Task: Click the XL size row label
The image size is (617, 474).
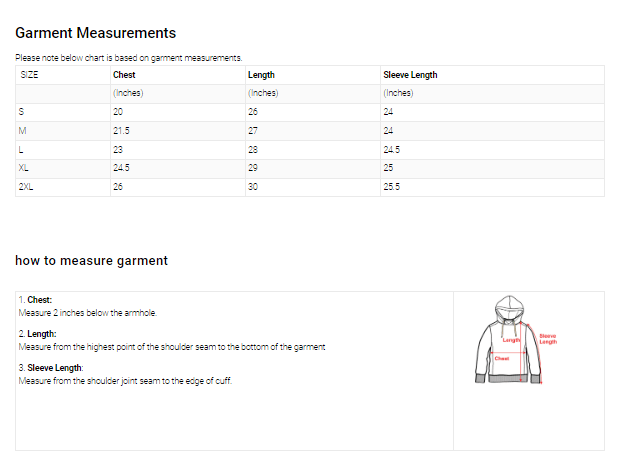Action: click(x=24, y=168)
